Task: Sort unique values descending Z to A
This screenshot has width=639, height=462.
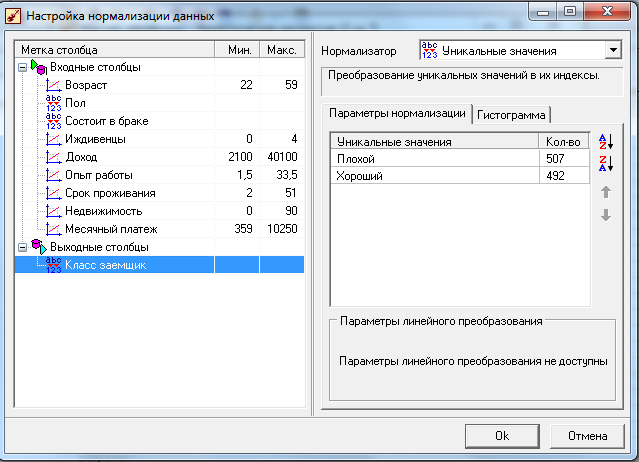Action: [606, 163]
